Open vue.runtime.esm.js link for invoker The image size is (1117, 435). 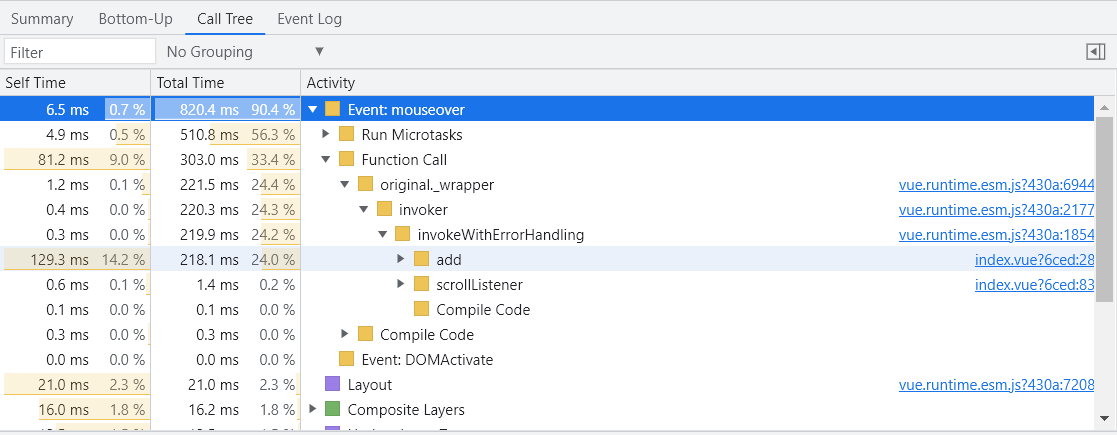[996, 210]
